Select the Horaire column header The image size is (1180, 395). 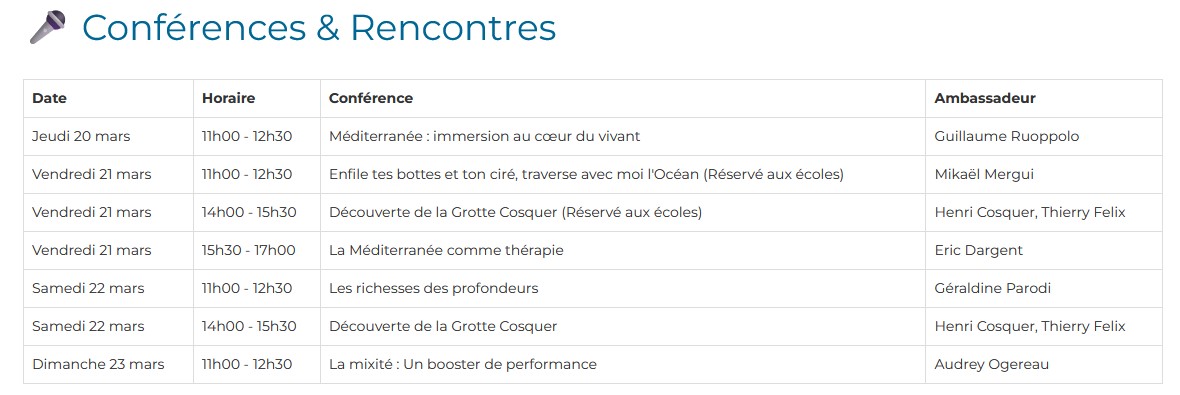point(229,98)
